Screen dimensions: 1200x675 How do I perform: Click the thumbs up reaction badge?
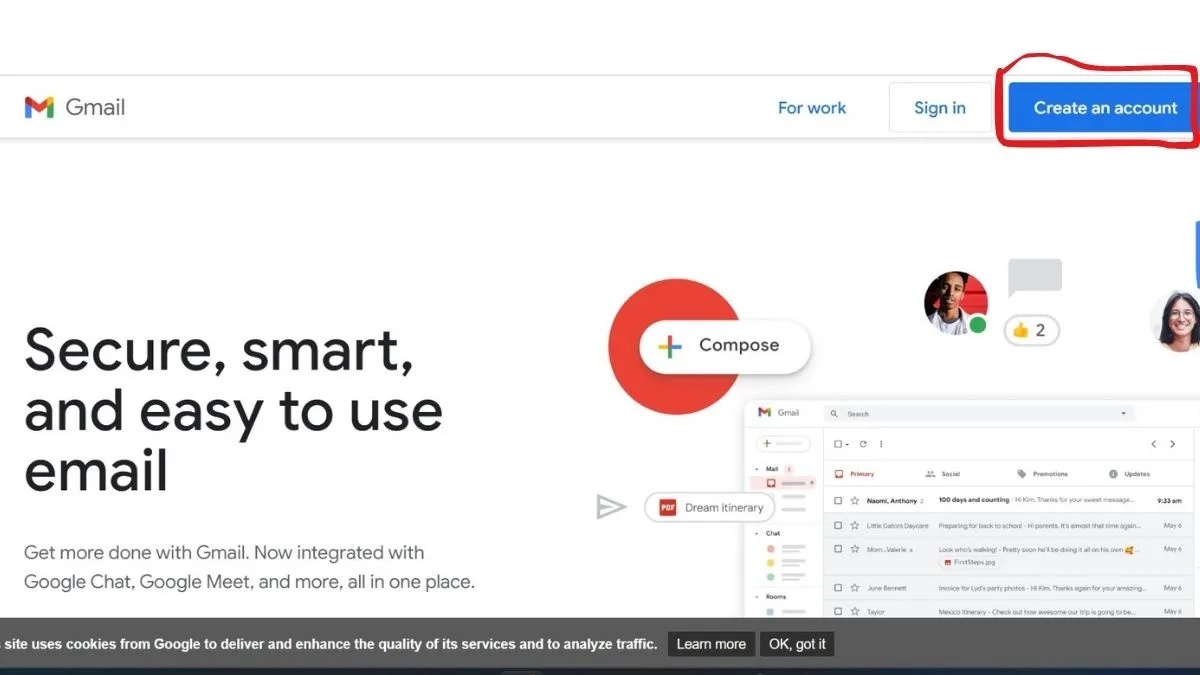coord(1031,330)
